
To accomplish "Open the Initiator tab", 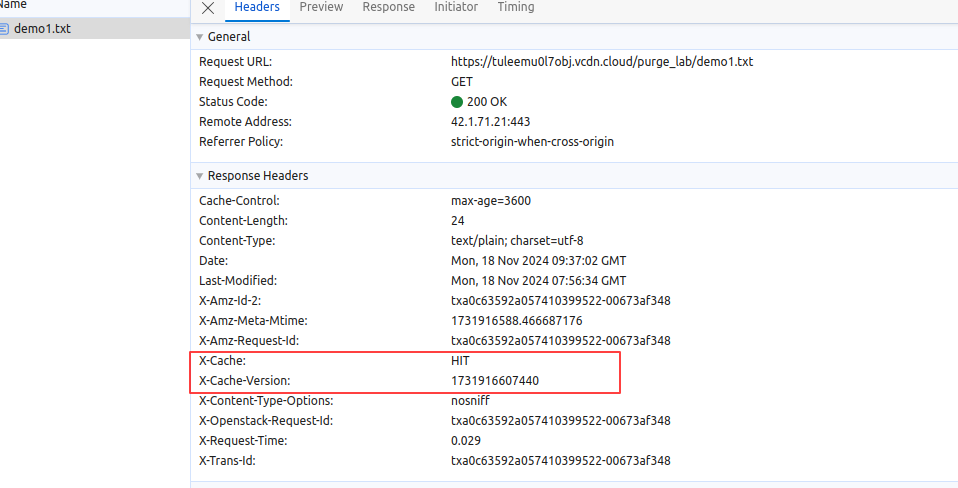I will click(x=456, y=7).
